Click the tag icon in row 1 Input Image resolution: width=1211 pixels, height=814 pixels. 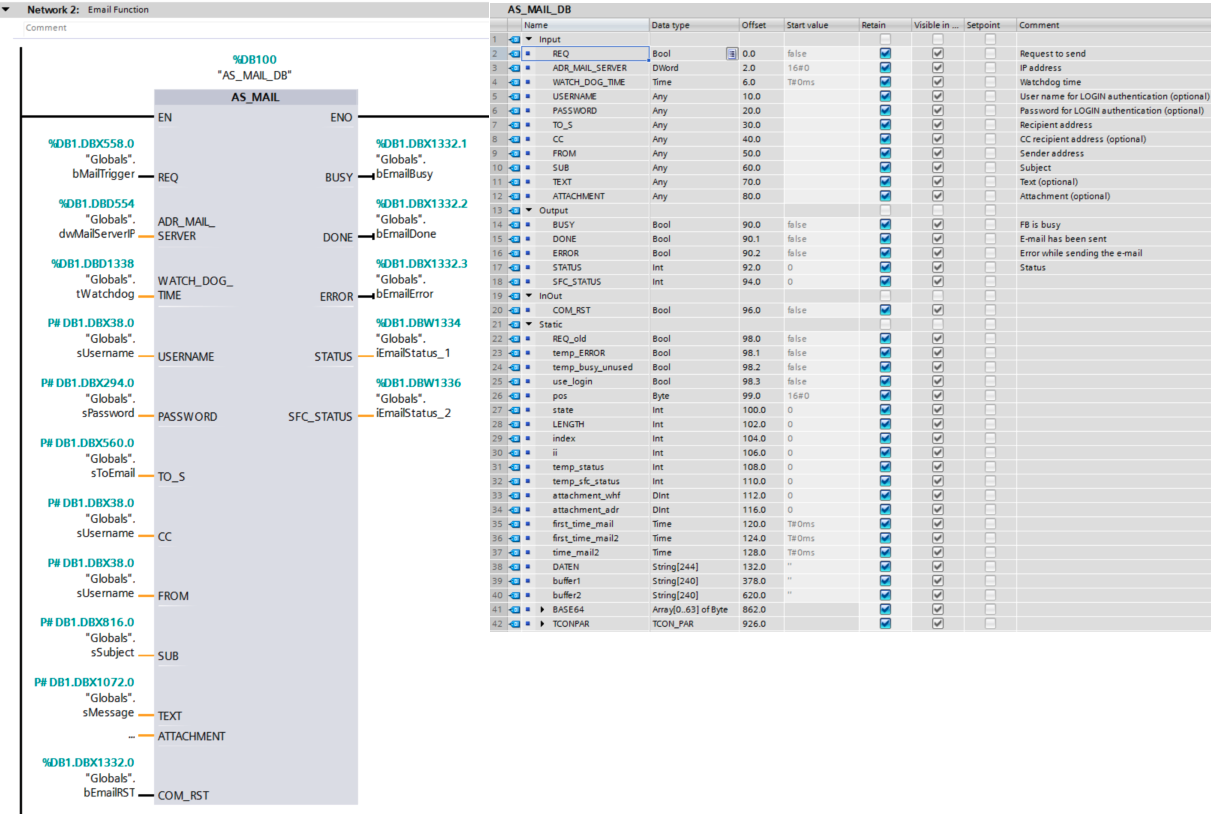click(514, 39)
